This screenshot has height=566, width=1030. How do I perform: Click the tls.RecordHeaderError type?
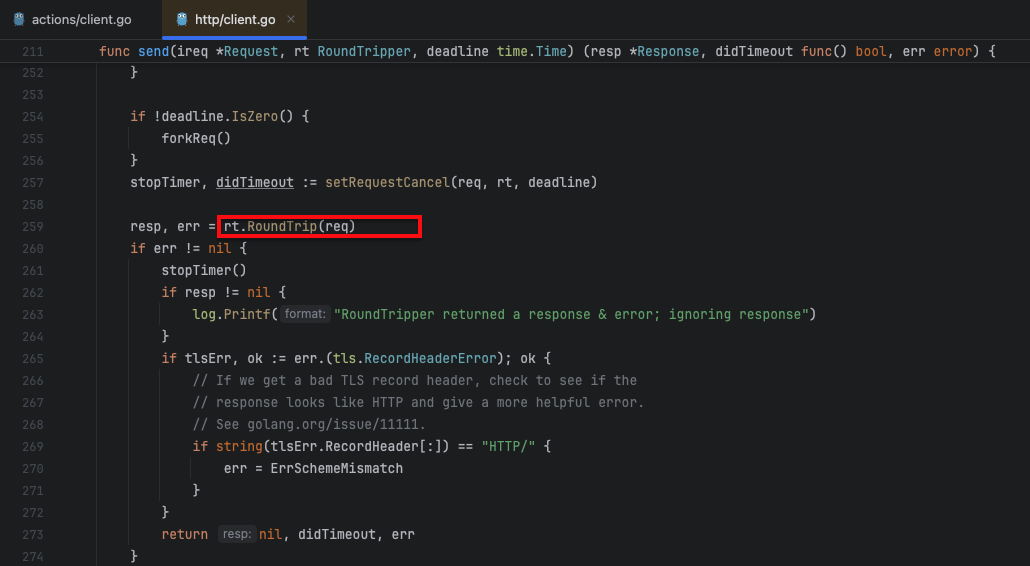pyautogui.click(x=415, y=359)
